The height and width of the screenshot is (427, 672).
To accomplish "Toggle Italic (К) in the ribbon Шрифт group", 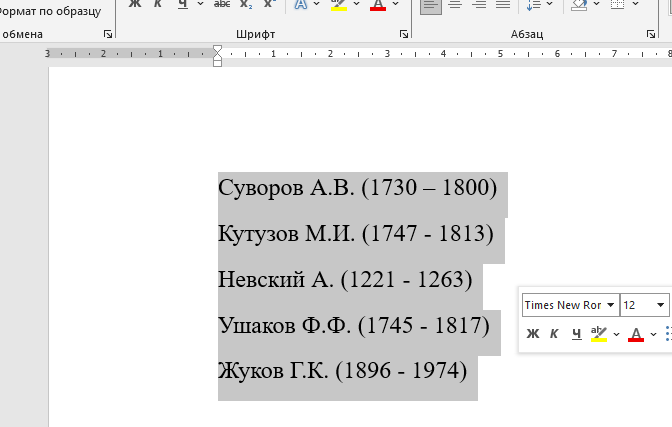I will [x=158, y=3].
